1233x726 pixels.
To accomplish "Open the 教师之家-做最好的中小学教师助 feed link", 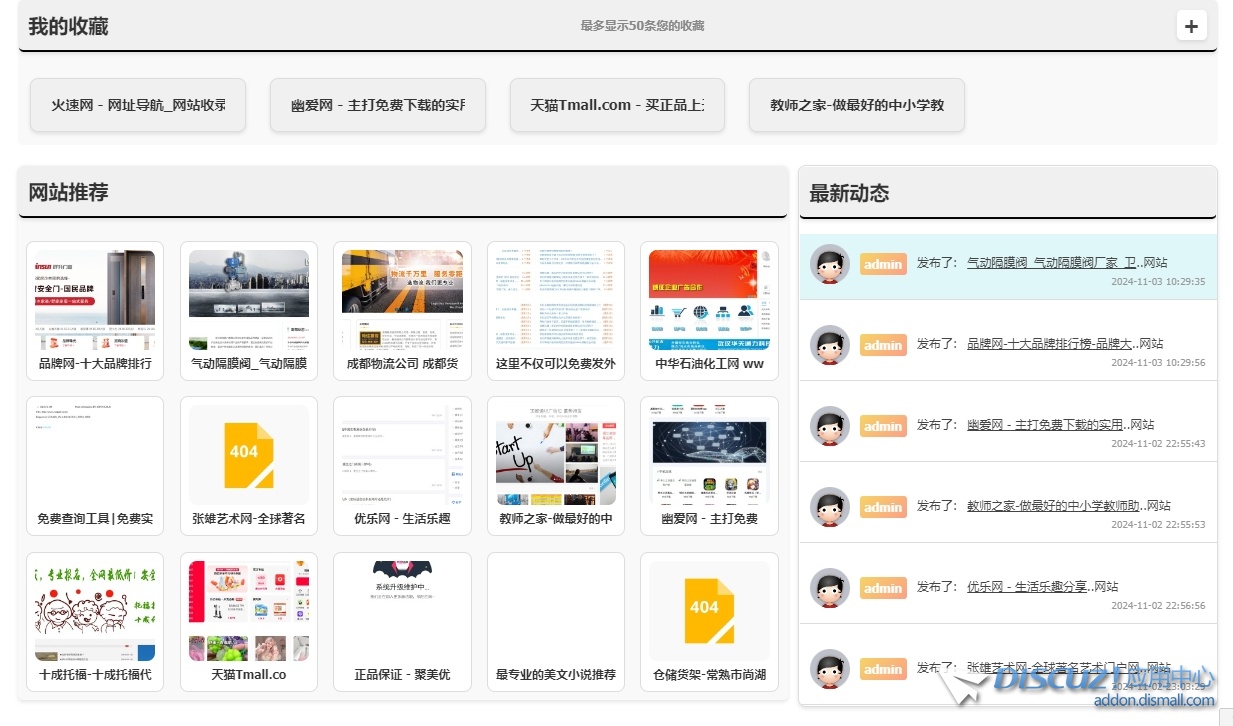I will tap(1054, 506).
